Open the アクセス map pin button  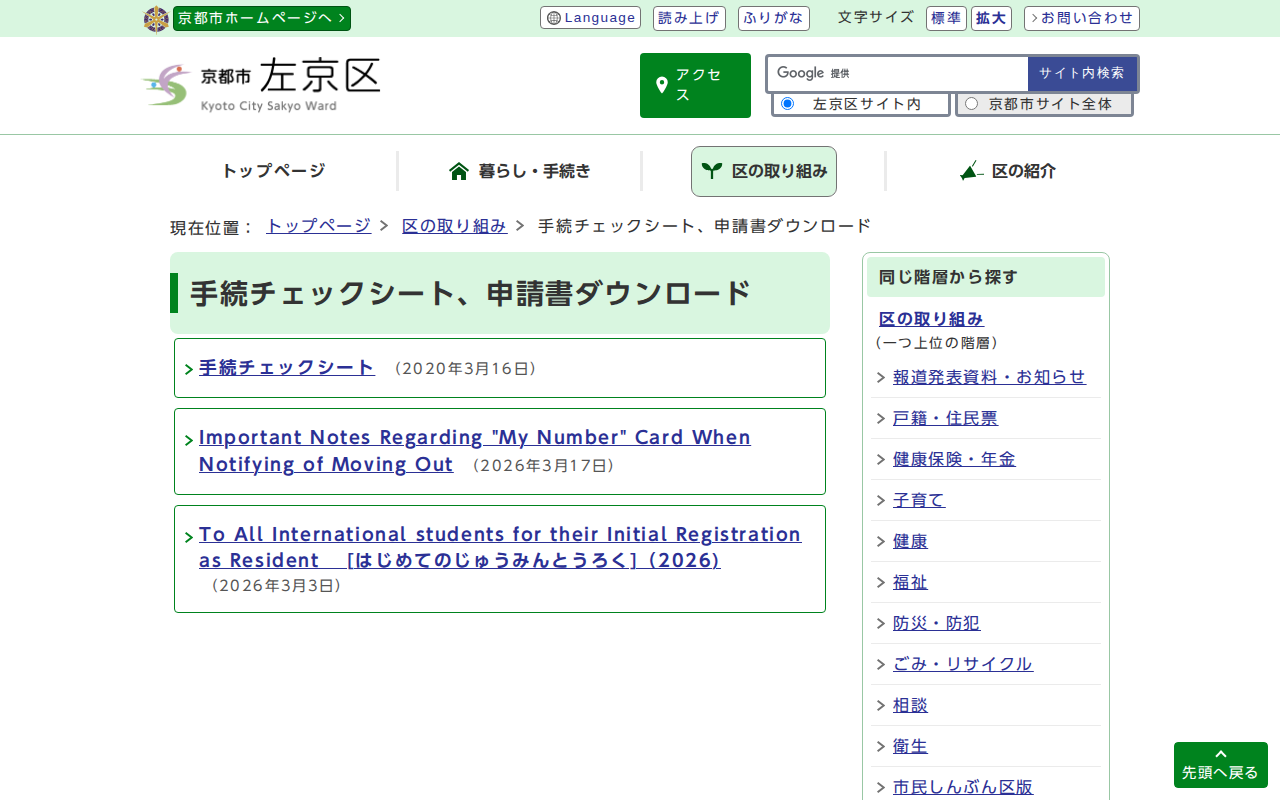click(695, 85)
